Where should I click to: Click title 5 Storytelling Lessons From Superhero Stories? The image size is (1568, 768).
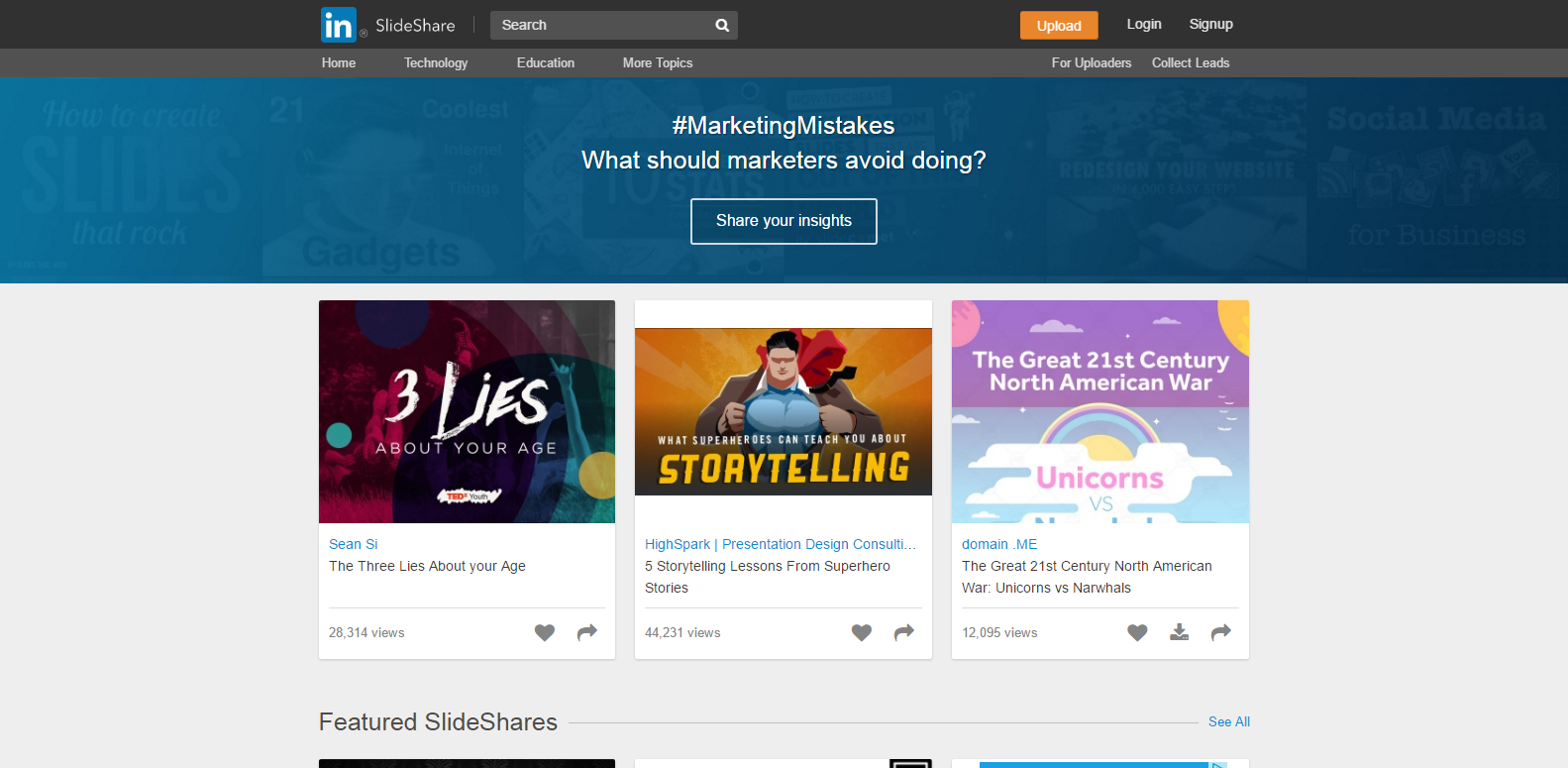click(768, 577)
